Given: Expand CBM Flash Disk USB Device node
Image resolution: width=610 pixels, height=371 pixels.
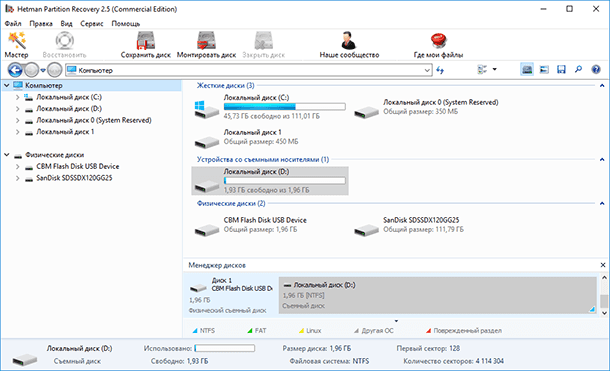Looking at the screenshot, I should (18, 167).
